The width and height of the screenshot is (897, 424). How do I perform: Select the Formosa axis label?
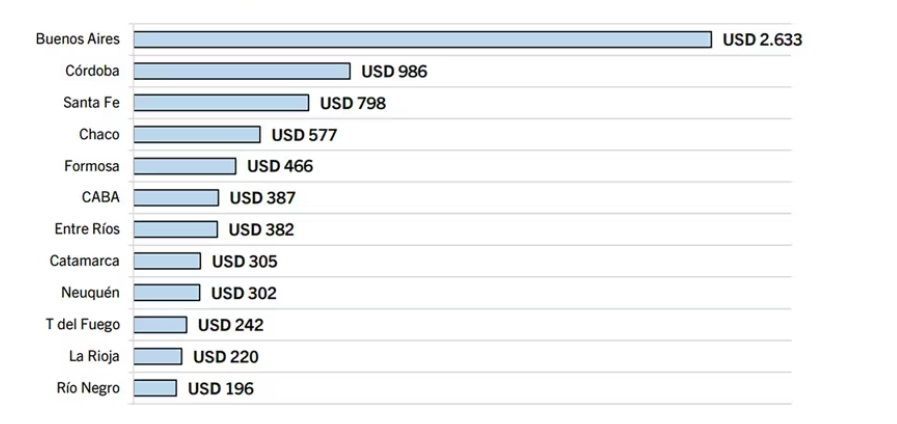click(x=92, y=166)
